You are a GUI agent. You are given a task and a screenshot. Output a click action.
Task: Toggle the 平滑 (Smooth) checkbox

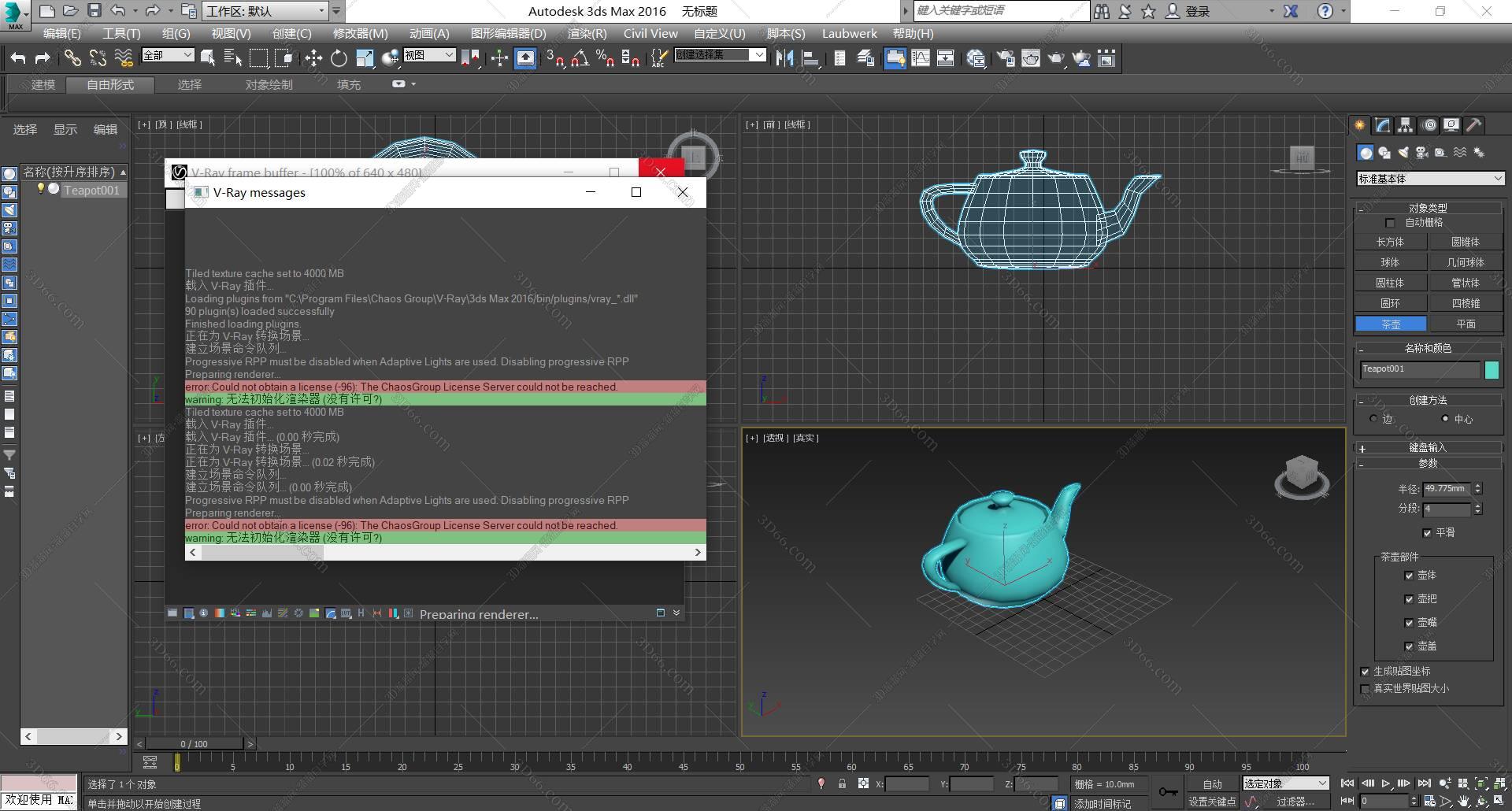click(x=1427, y=533)
